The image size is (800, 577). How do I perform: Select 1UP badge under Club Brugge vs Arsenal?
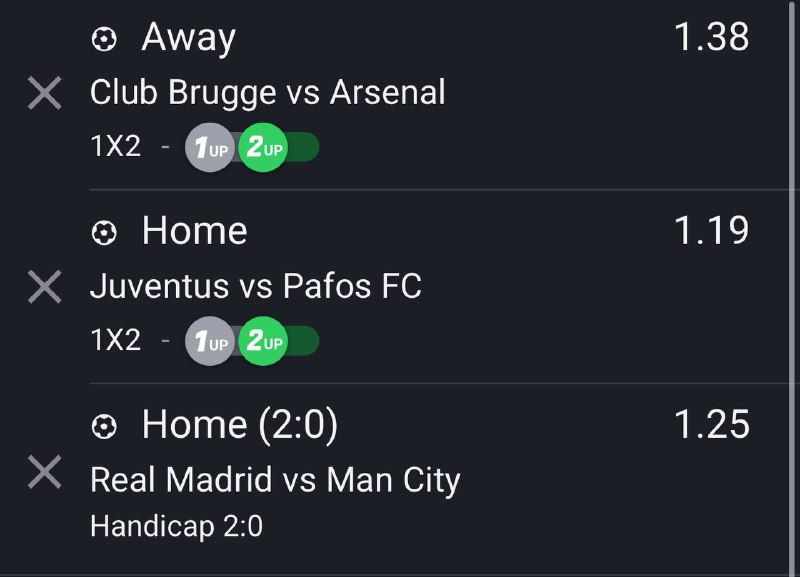(x=209, y=149)
